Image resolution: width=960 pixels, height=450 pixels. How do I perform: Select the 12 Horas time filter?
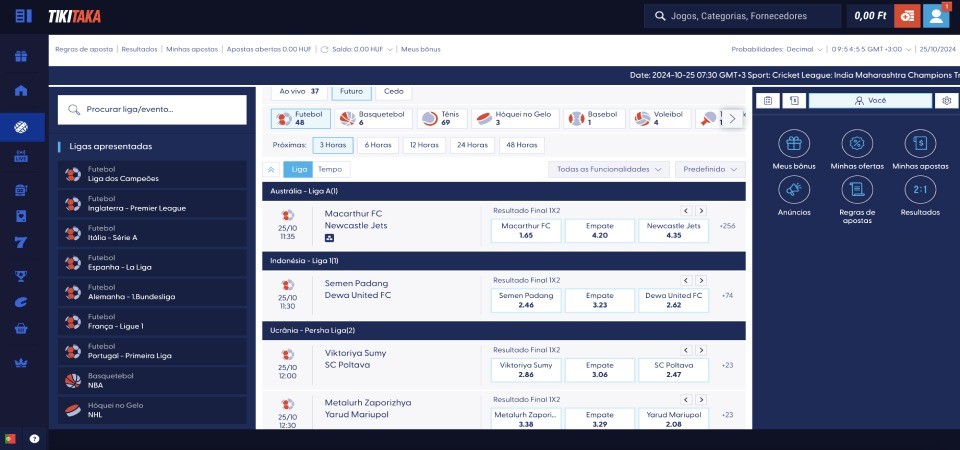(424, 145)
